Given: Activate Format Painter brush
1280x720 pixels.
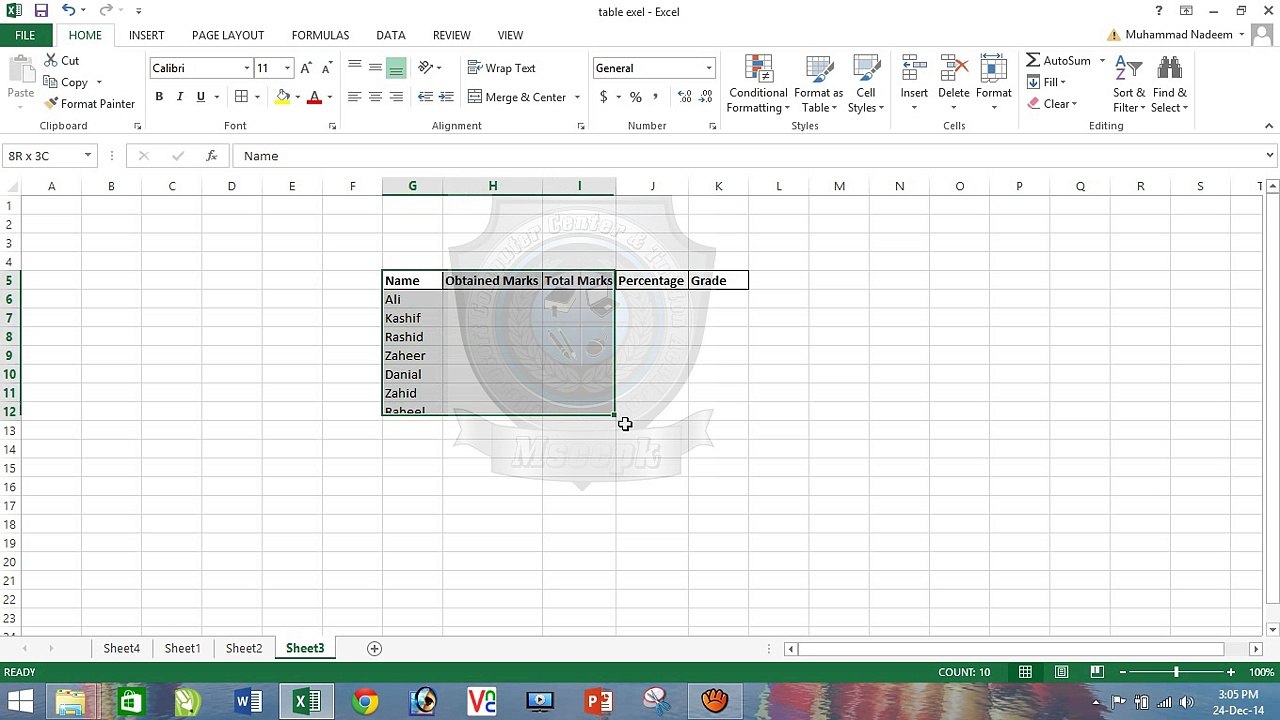Looking at the screenshot, I should 89,104.
